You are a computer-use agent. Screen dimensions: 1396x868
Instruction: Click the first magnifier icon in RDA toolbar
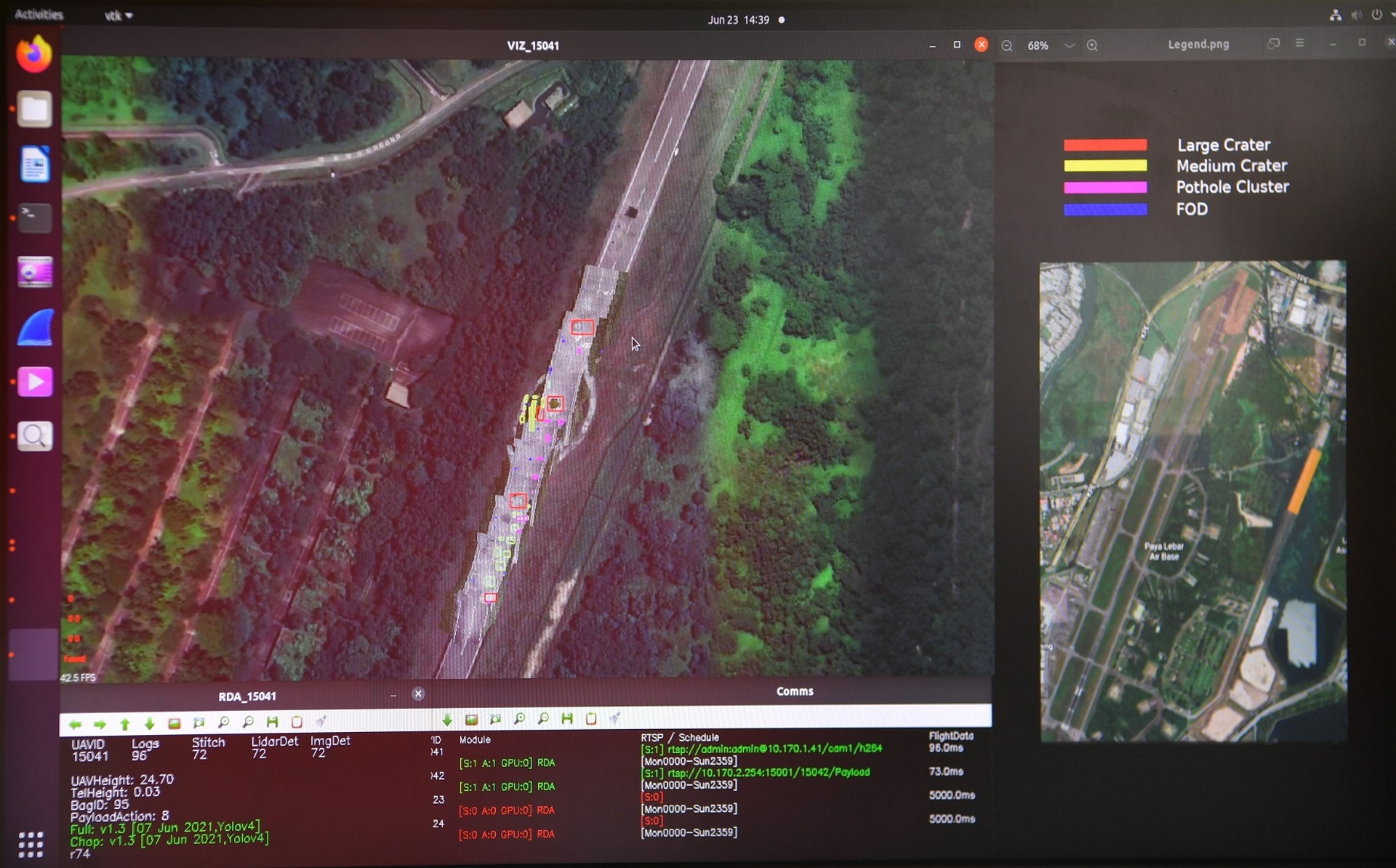224,722
